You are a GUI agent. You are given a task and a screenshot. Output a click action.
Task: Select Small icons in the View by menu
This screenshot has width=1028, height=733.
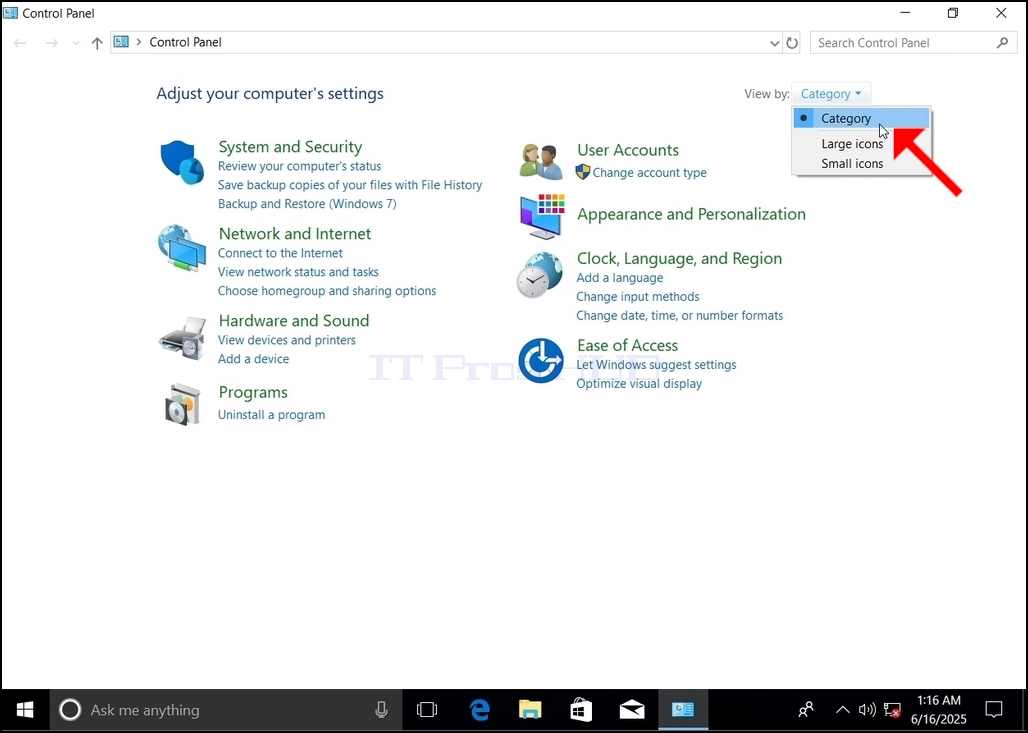coord(852,163)
